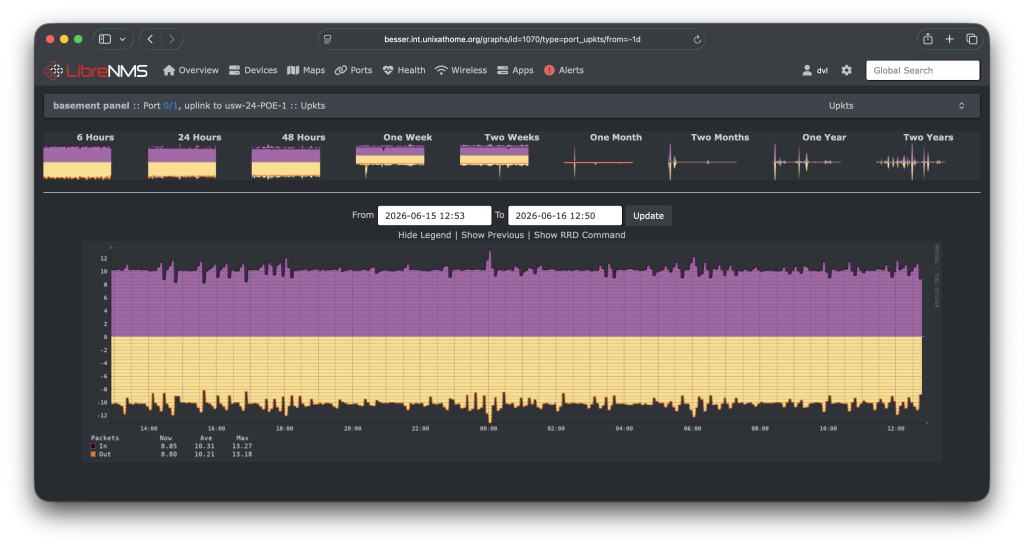The image size is (1024, 547).
Task: Open the dvl user menu
Action: [x=815, y=70]
